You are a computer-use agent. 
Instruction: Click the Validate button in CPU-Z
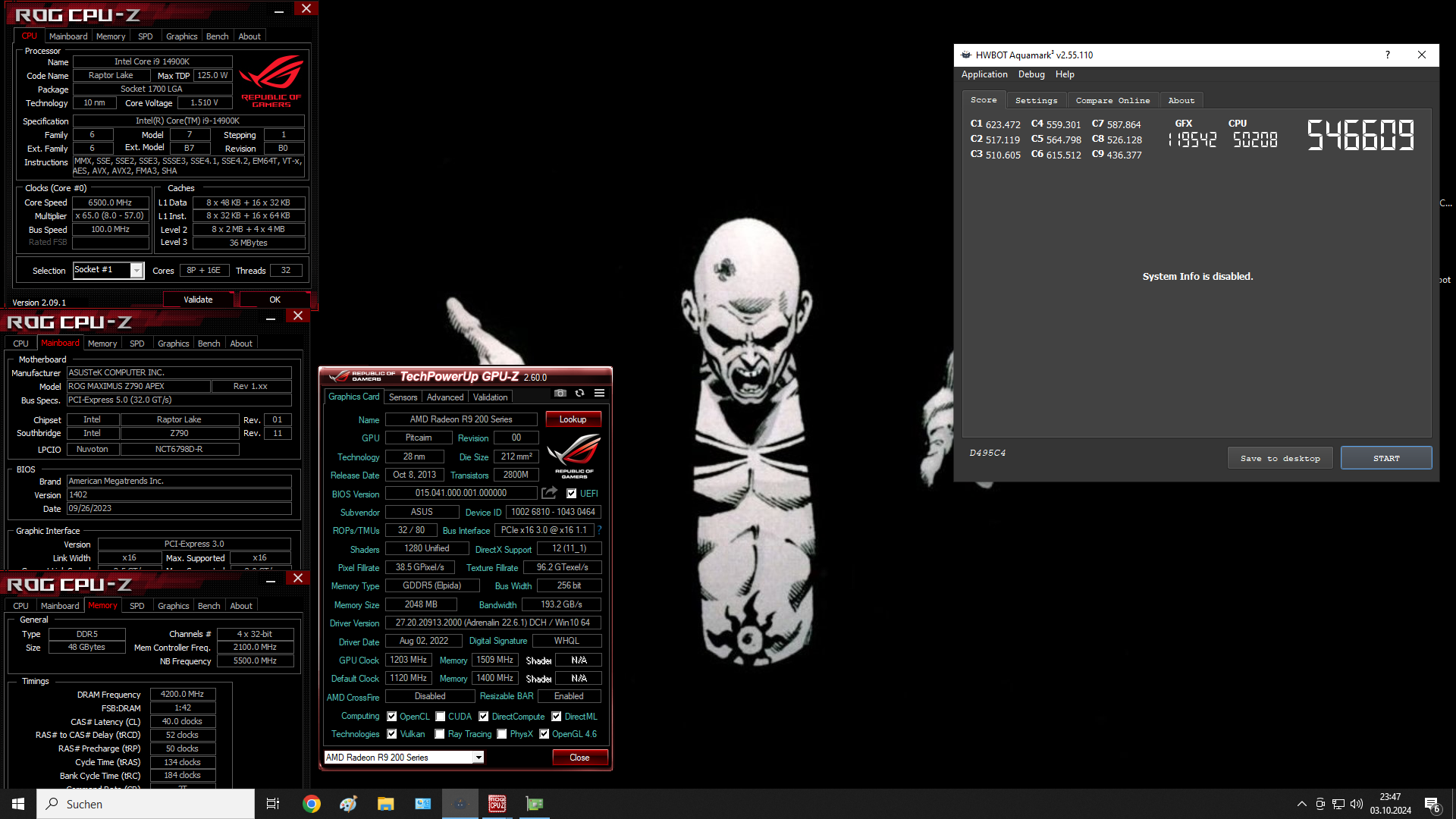[198, 300]
